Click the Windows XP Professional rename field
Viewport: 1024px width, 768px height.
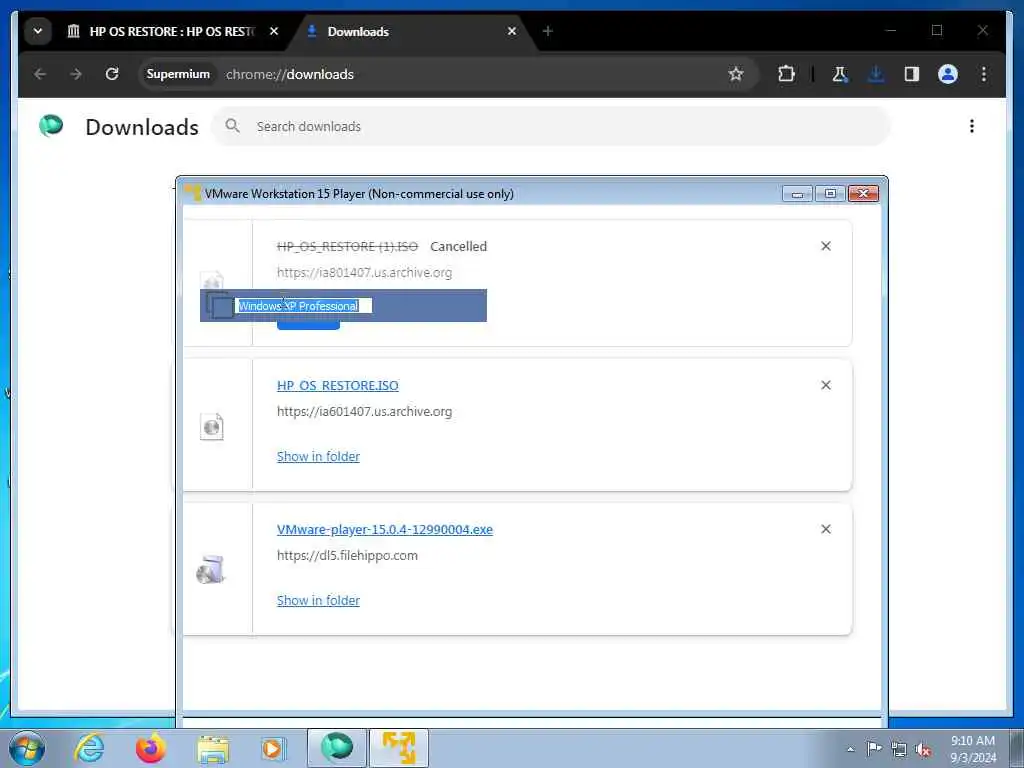(x=304, y=306)
